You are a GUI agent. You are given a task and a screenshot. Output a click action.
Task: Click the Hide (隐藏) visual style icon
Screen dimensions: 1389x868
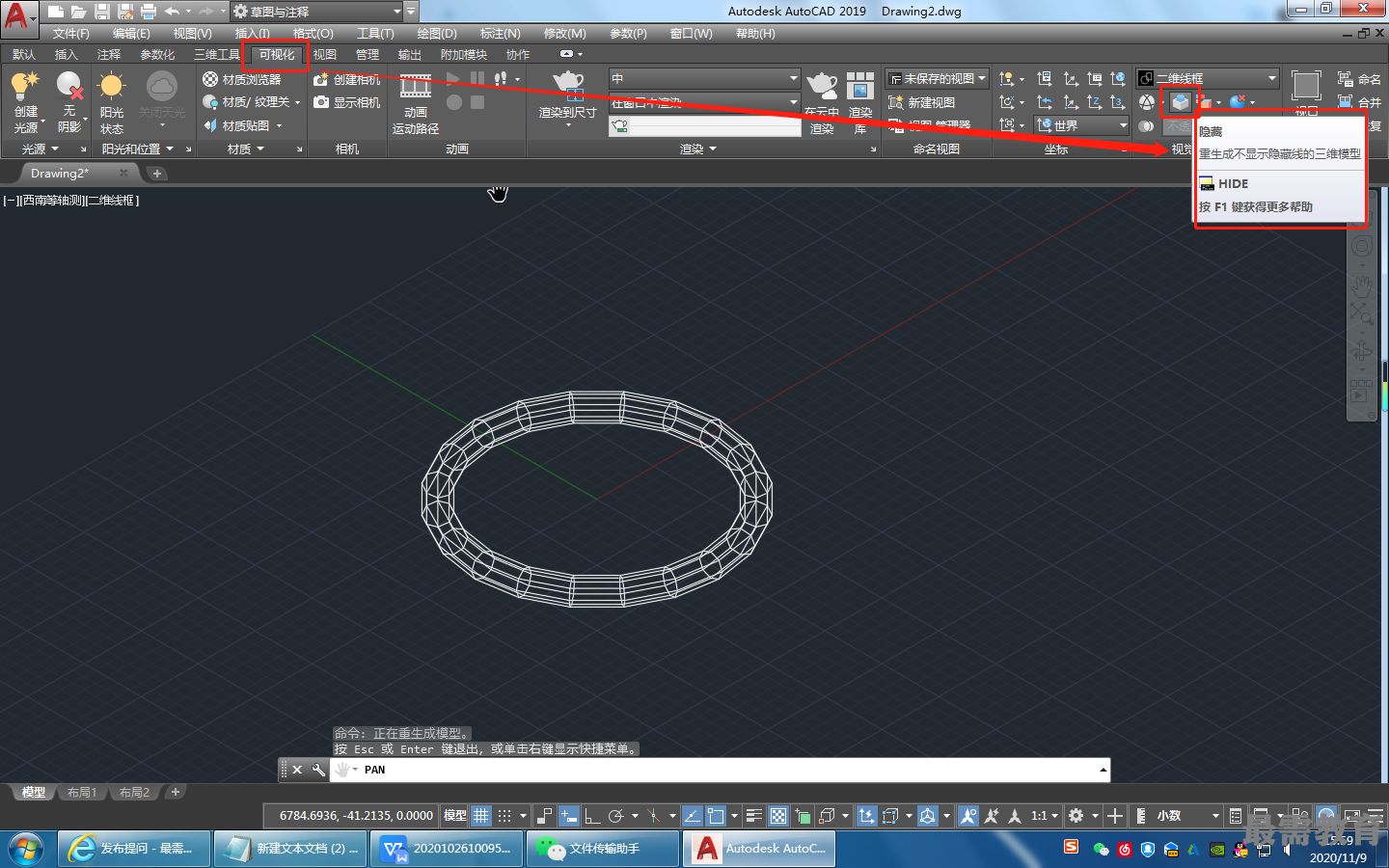(x=1181, y=101)
